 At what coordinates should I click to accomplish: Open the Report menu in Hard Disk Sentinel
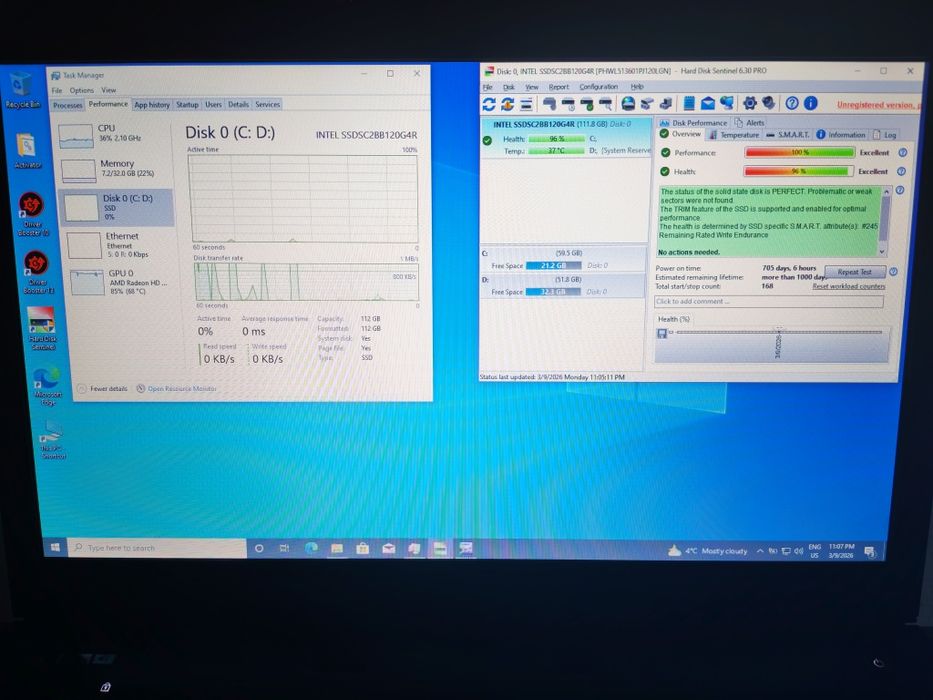tap(559, 87)
